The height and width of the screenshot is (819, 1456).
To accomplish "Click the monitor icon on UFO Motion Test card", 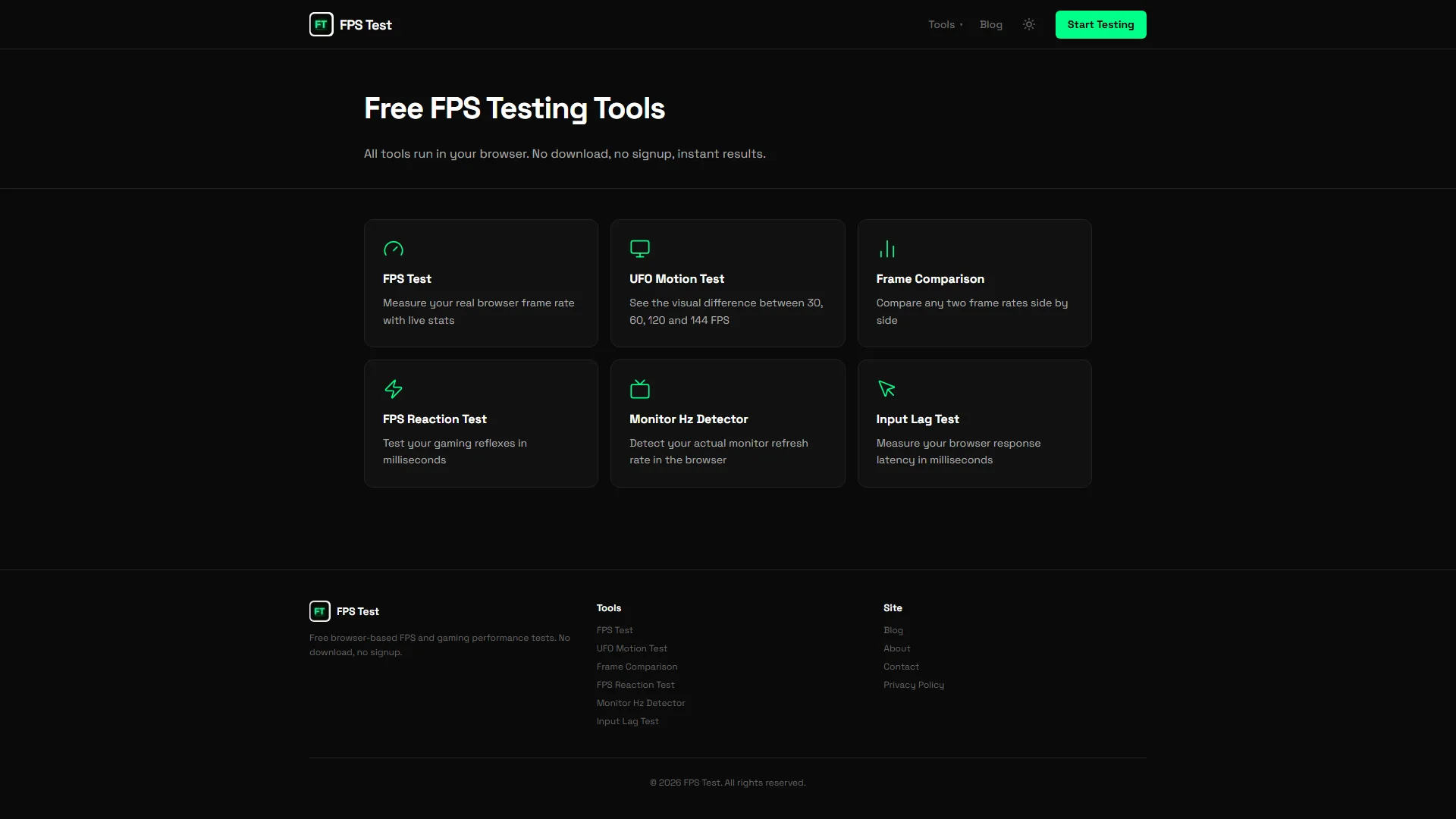I will [x=640, y=249].
